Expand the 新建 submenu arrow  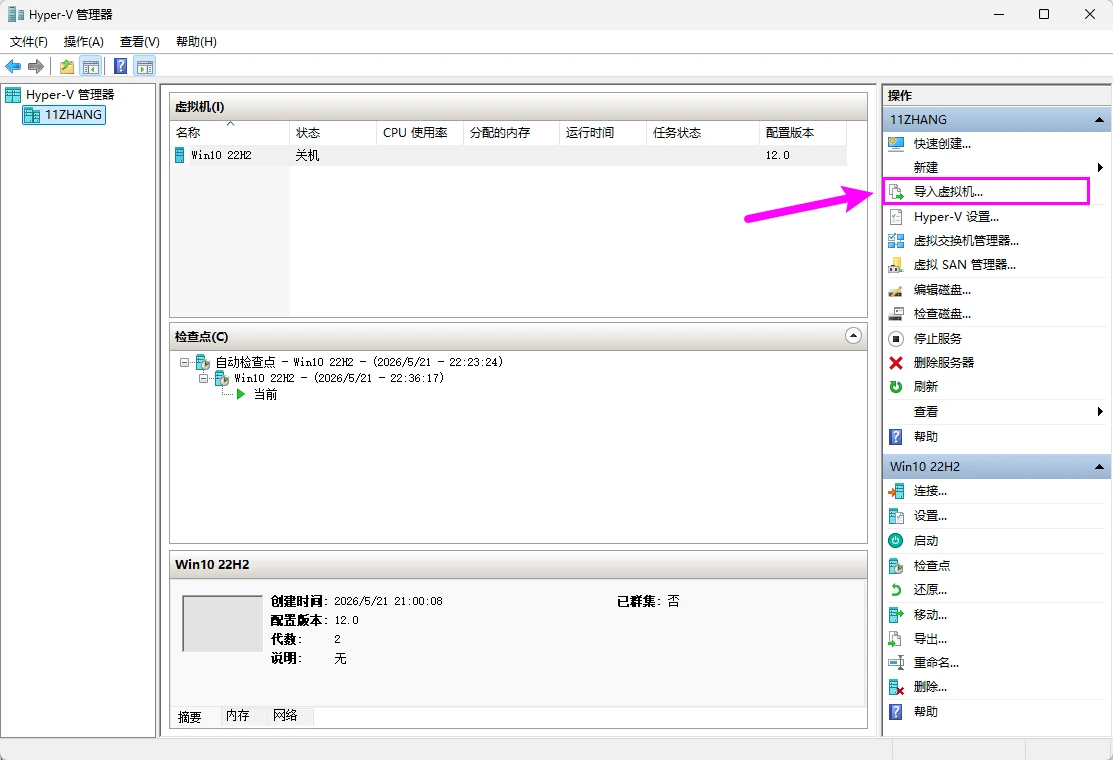click(1100, 167)
